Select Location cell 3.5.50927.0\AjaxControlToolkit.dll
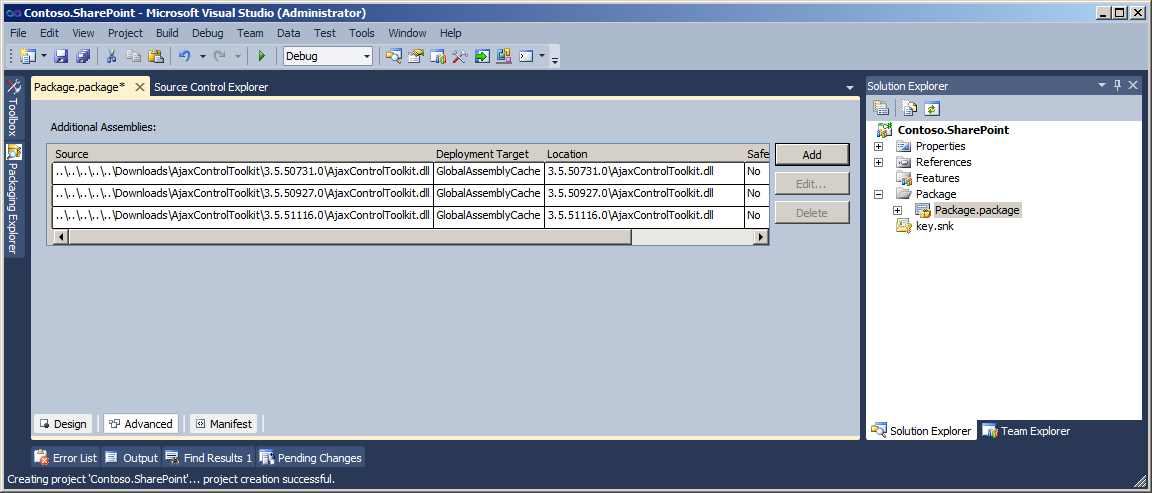 click(x=644, y=194)
